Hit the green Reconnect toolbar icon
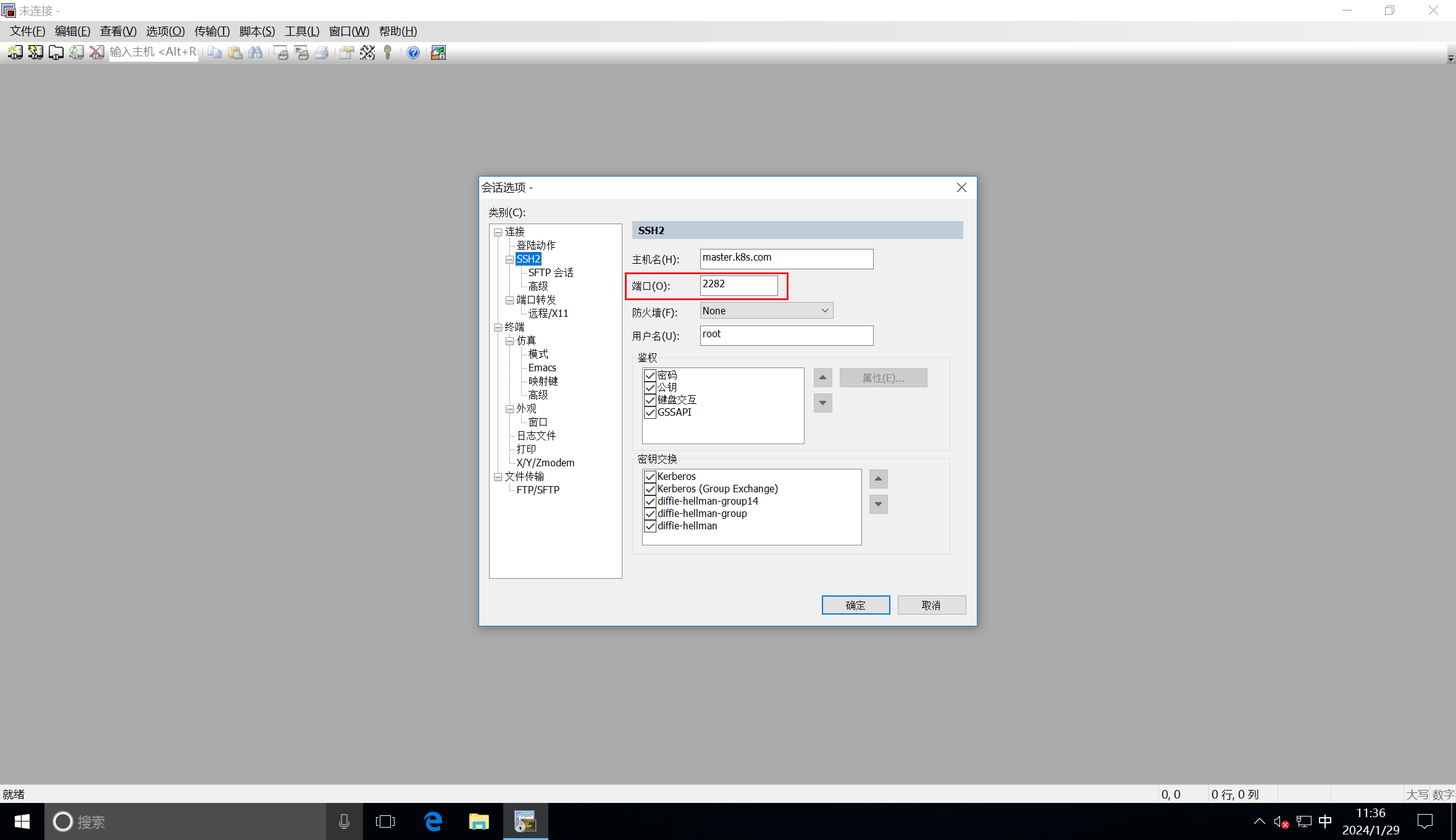 tap(76, 52)
